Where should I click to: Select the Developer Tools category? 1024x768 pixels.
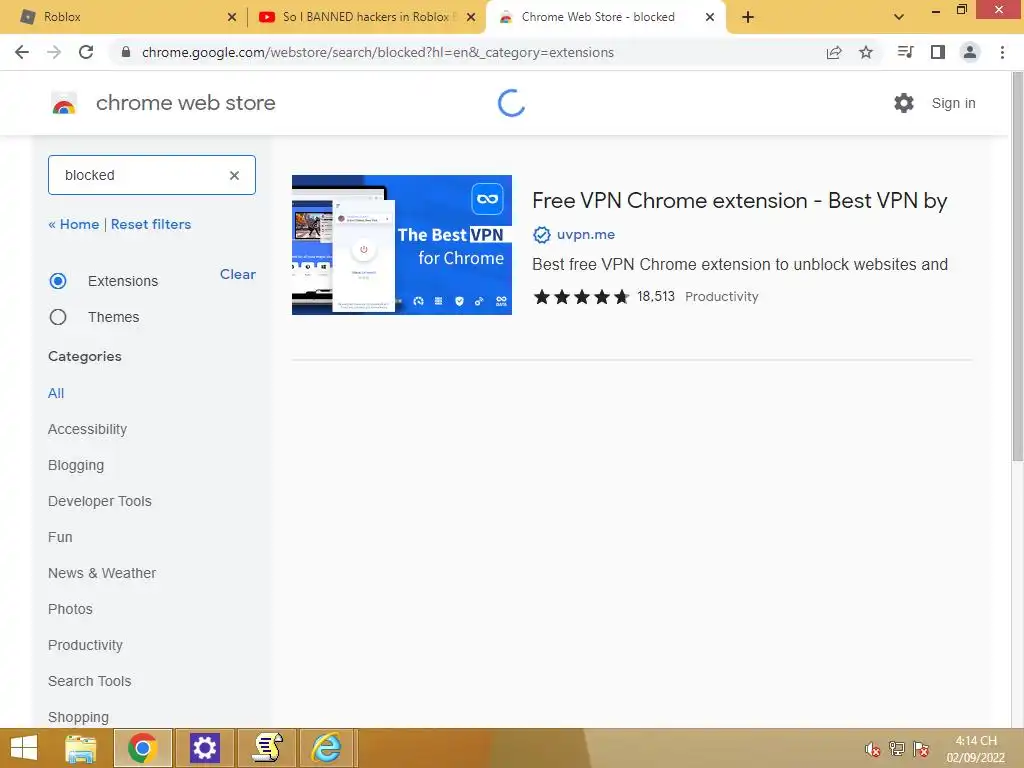100,501
